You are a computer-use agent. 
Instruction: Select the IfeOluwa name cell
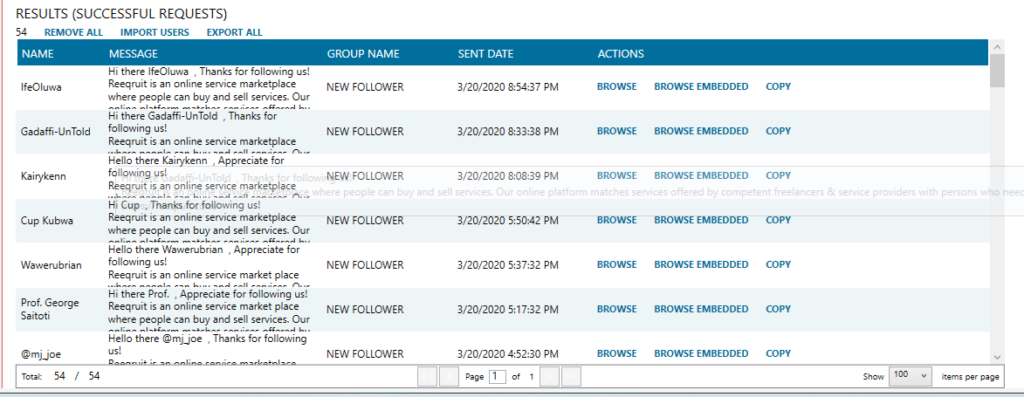(41, 87)
